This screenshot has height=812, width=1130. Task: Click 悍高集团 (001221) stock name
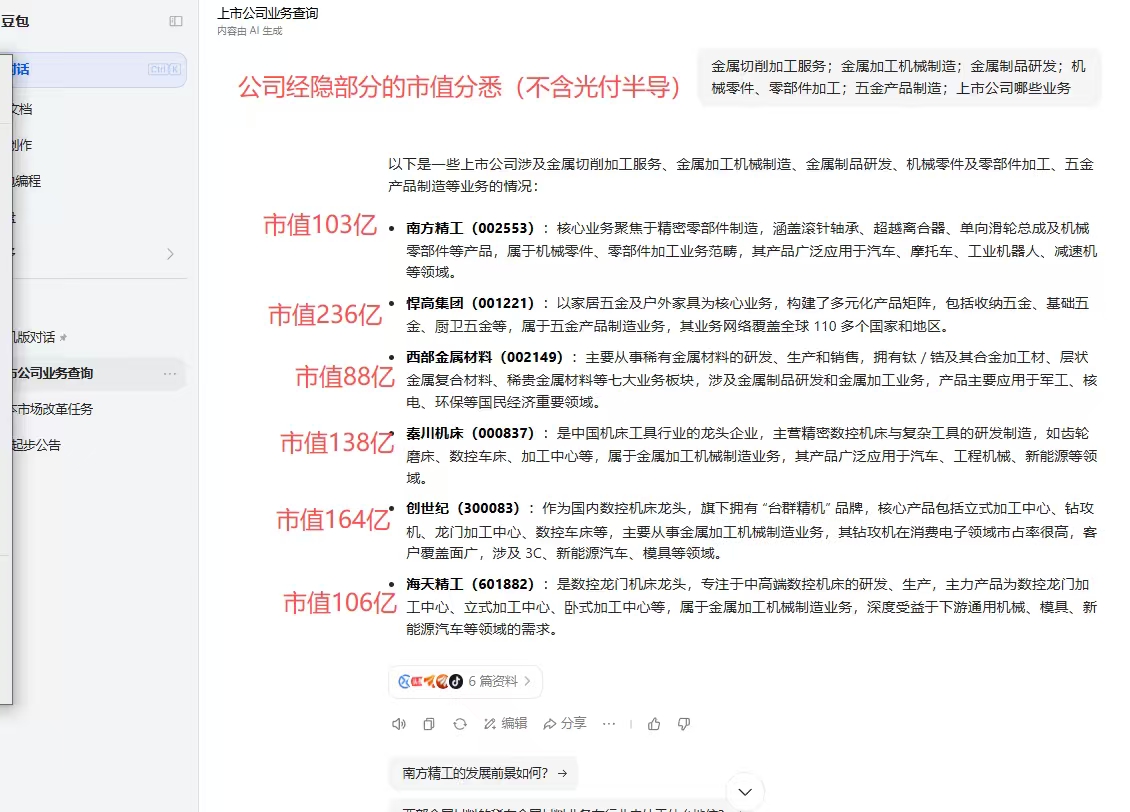coord(470,303)
